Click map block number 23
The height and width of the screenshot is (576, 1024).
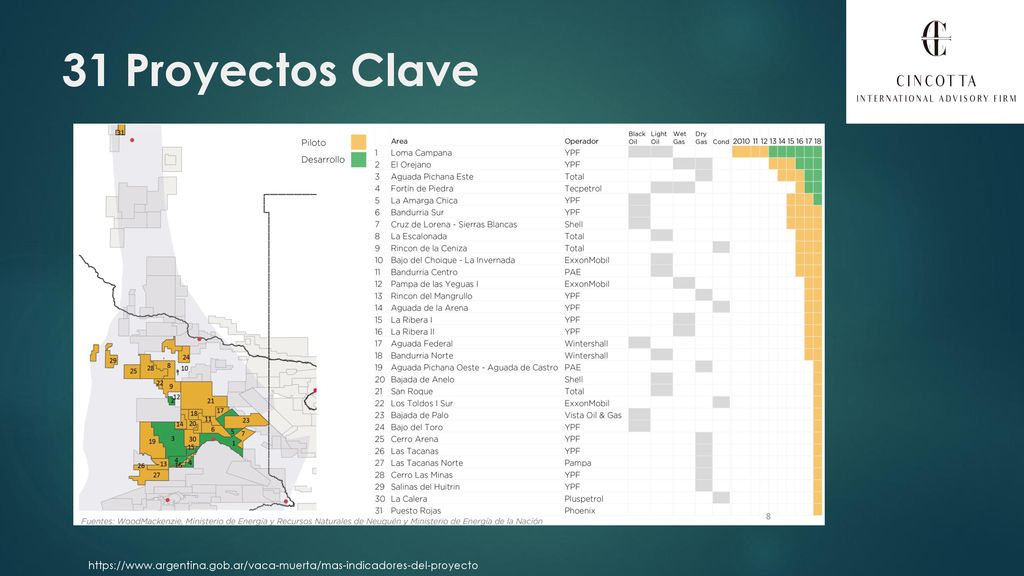pos(246,421)
